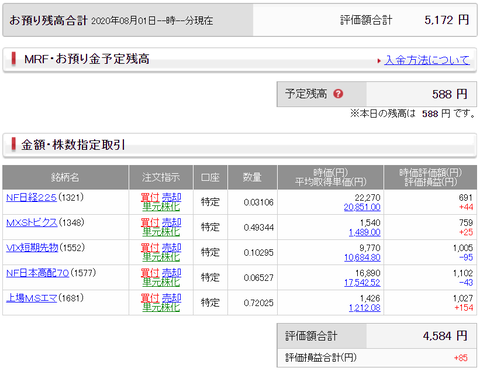This screenshot has width=480, height=371.
Task: Select total profit value +85
Action: pyautogui.click(x=461, y=358)
